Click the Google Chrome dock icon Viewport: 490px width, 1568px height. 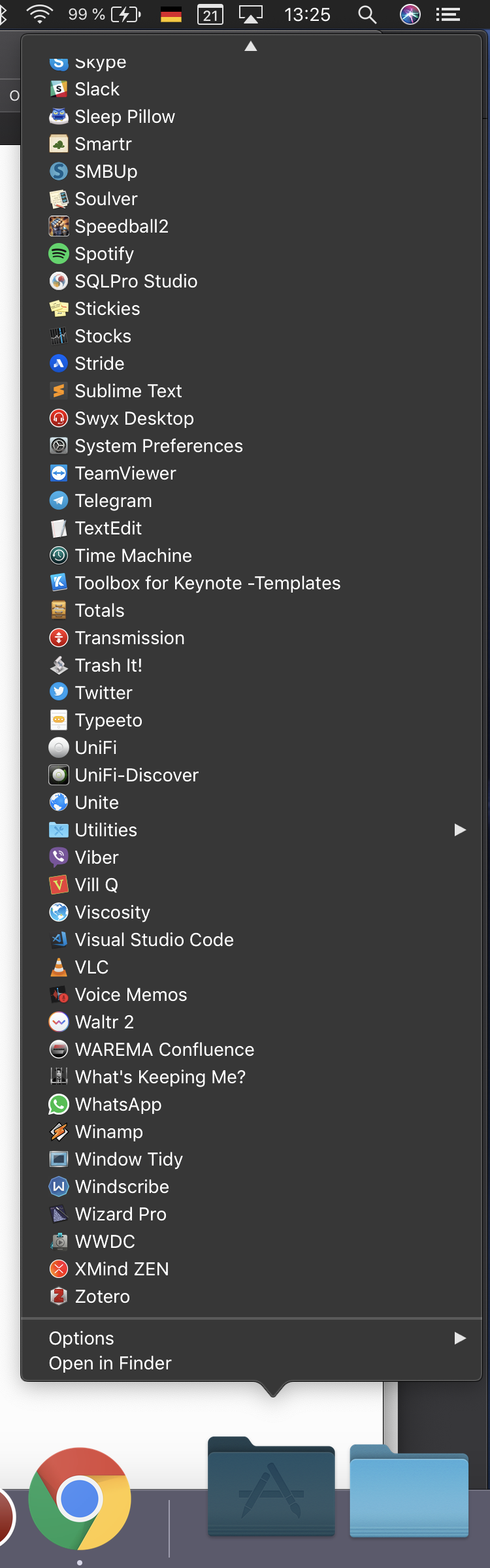point(80,1499)
